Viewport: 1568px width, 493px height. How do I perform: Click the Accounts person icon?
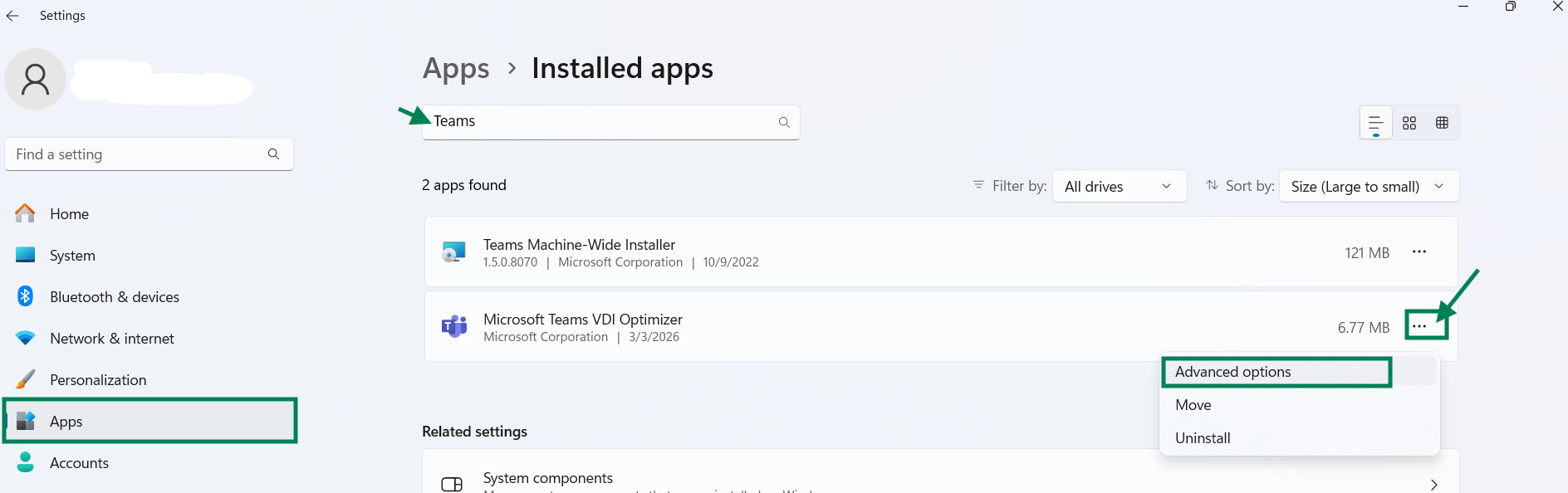26,462
